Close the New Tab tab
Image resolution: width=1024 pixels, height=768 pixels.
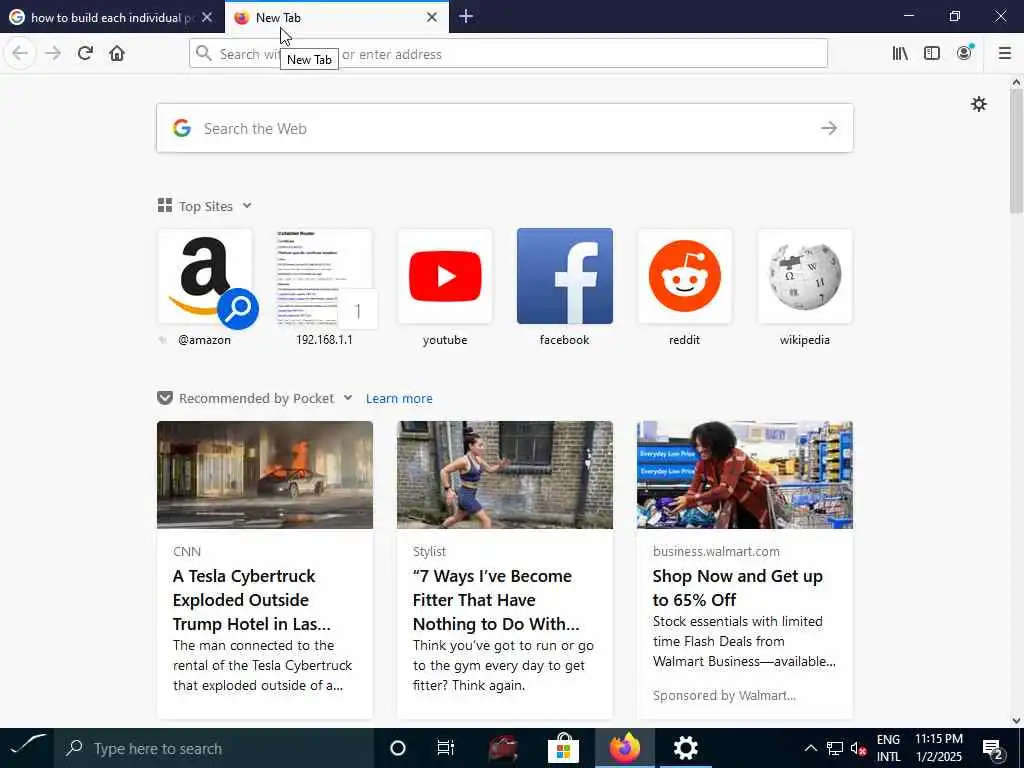(x=432, y=18)
